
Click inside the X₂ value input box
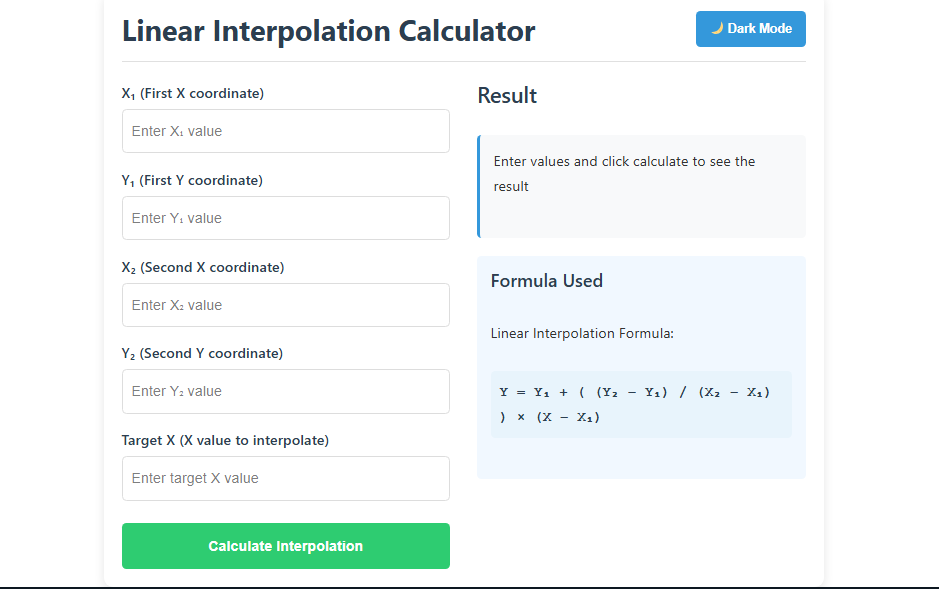[285, 304]
